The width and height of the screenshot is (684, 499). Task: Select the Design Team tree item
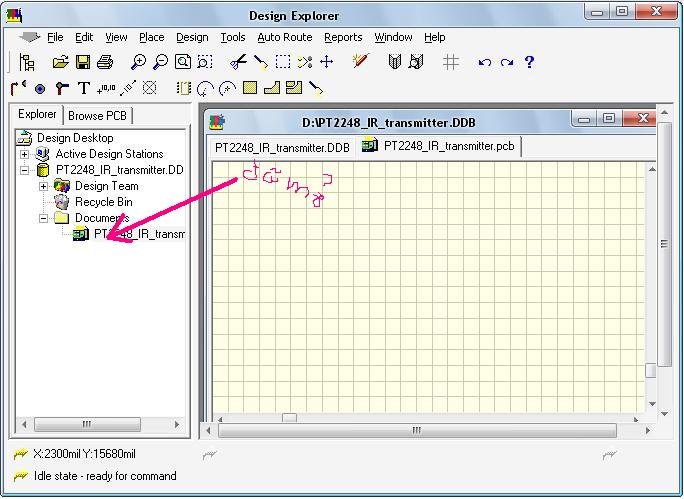(x=106, y=186)
